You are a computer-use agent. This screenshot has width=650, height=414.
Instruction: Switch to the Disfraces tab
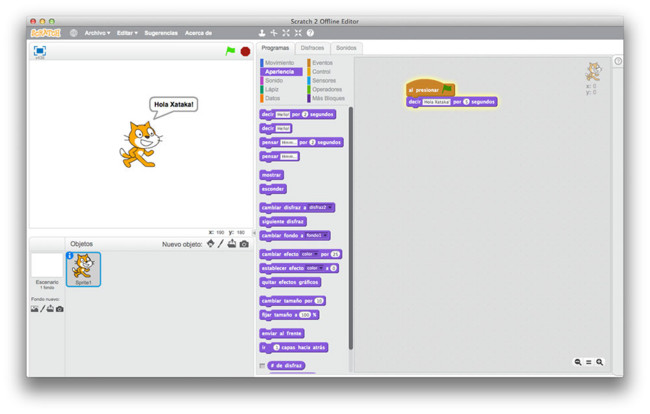(312, 48)
